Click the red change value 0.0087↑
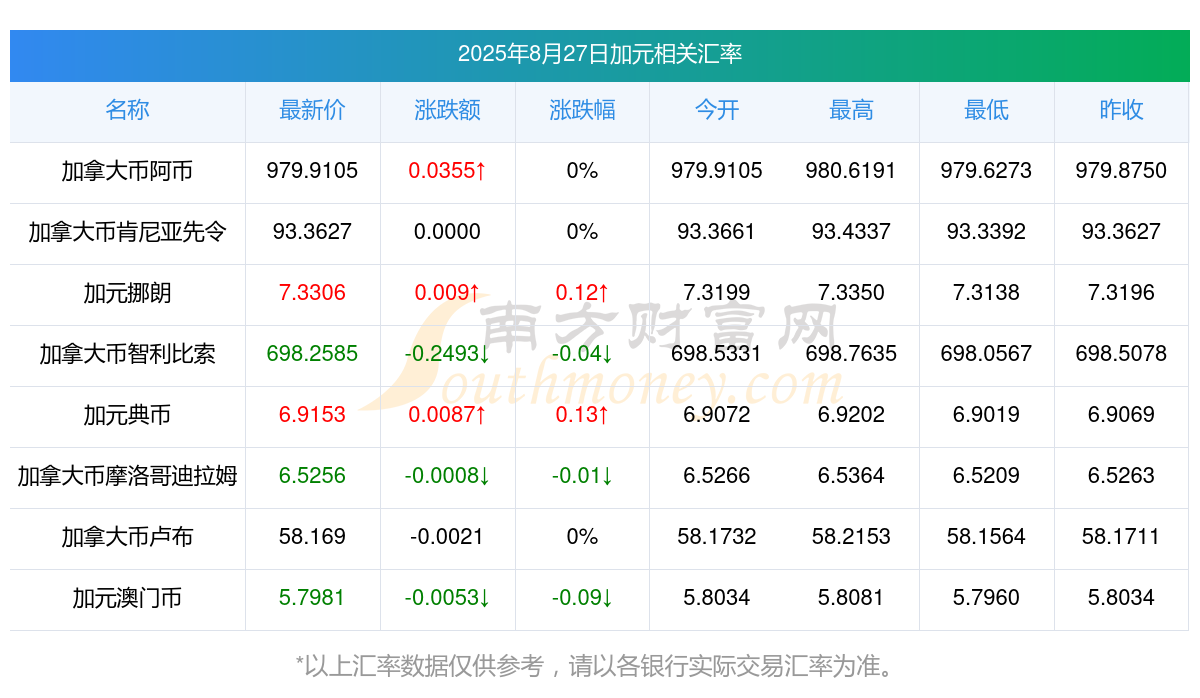The image size is (1200, 698). coord(447,415)
